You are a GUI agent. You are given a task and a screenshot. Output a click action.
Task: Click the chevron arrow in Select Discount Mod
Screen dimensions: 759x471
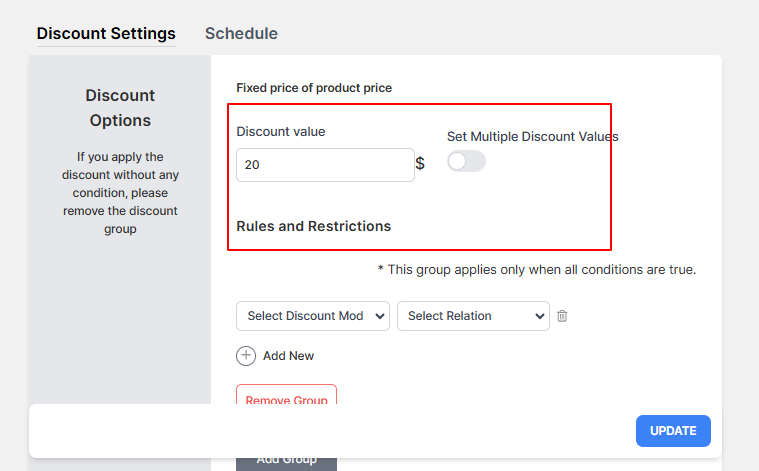point(380,316)
